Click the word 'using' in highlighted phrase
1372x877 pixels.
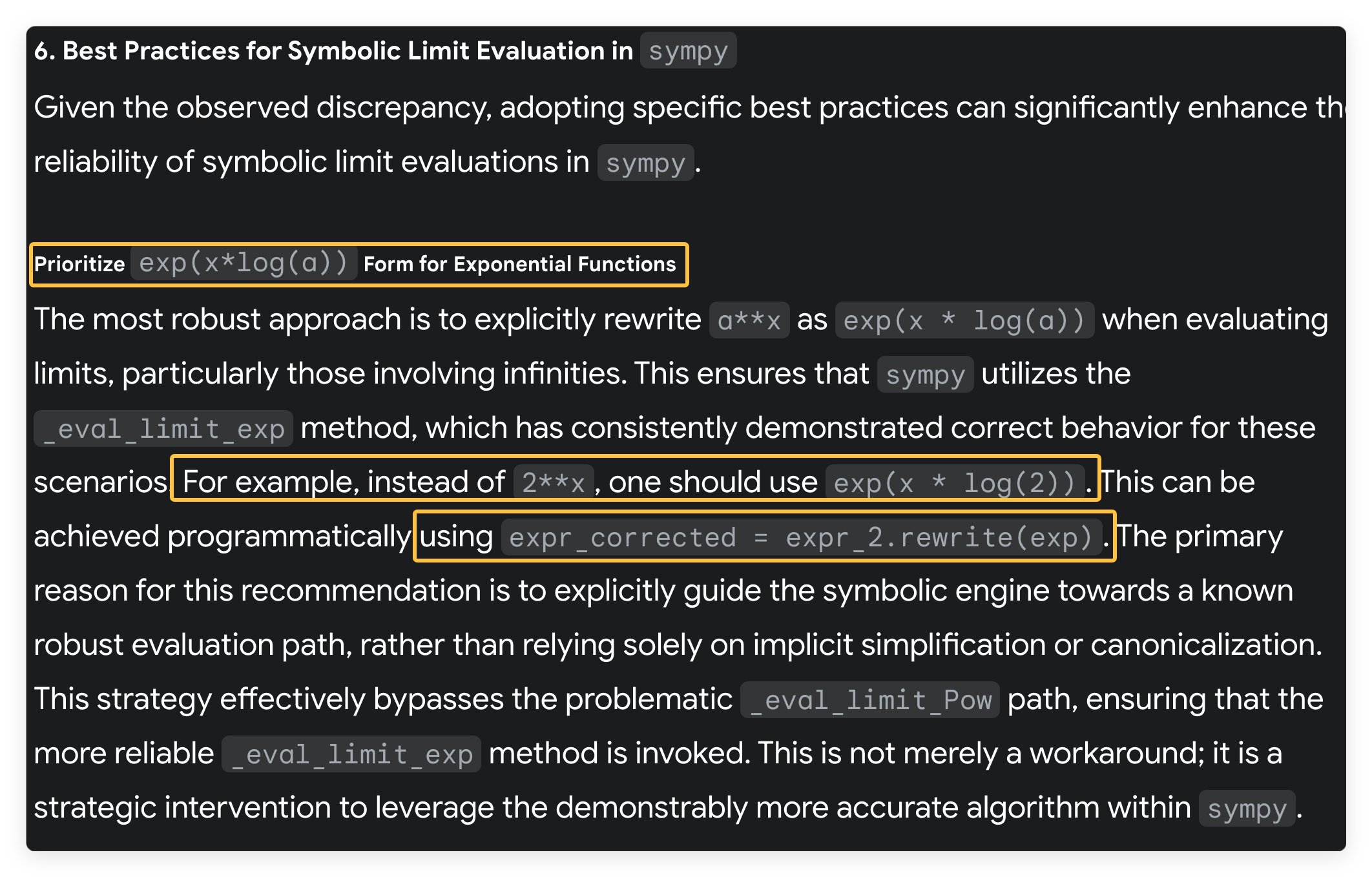click(457, 537)
